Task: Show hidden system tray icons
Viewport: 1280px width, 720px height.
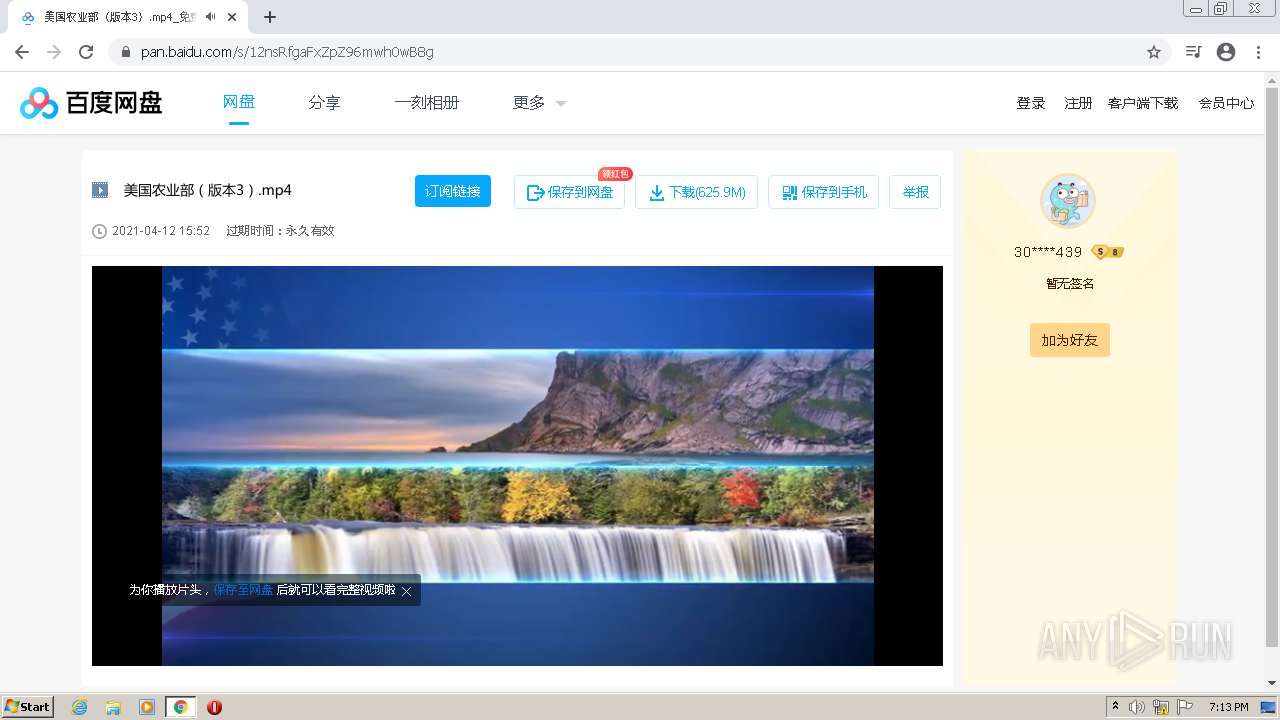Action: [x=1115, y=706]
